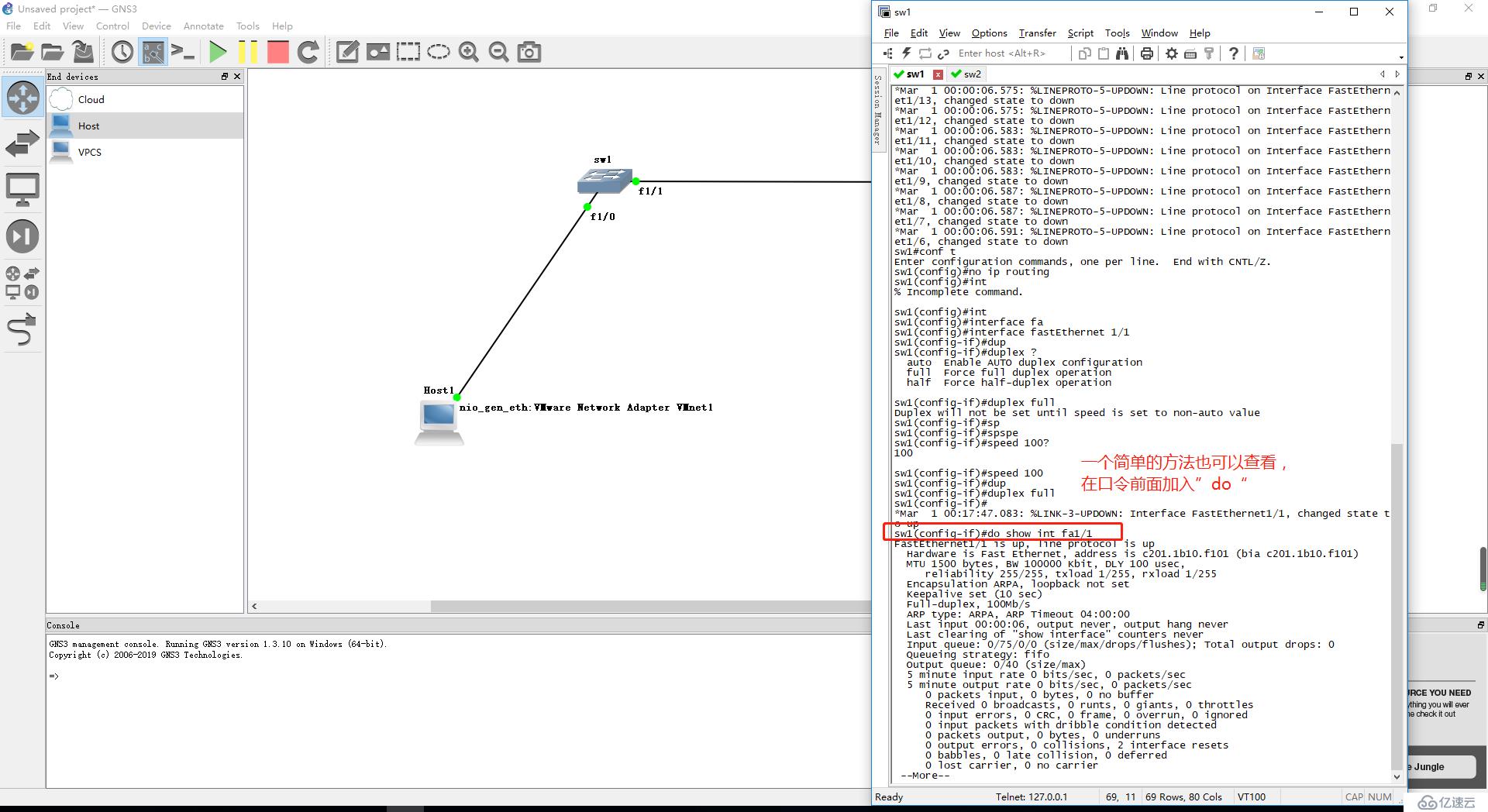Start all devices with green play button
Screen dimensions: 1488x812
click(x=218, y=52)
